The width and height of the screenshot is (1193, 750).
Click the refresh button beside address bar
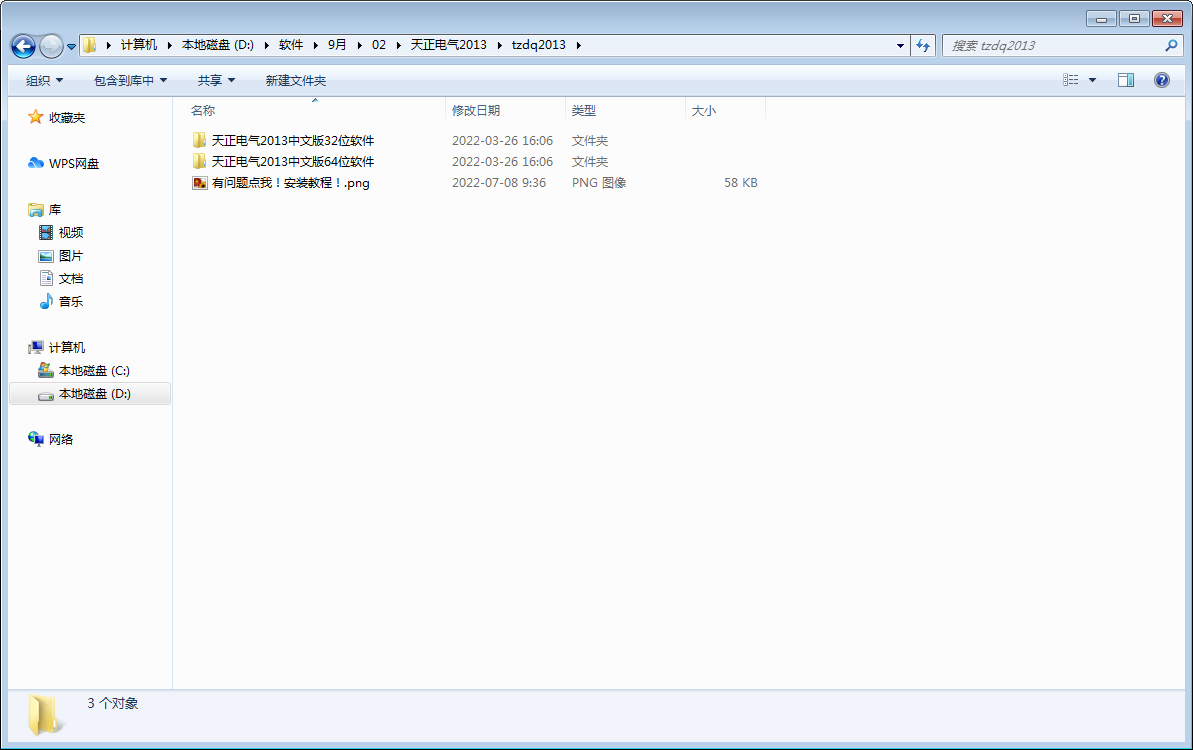[x=923, y=46]
